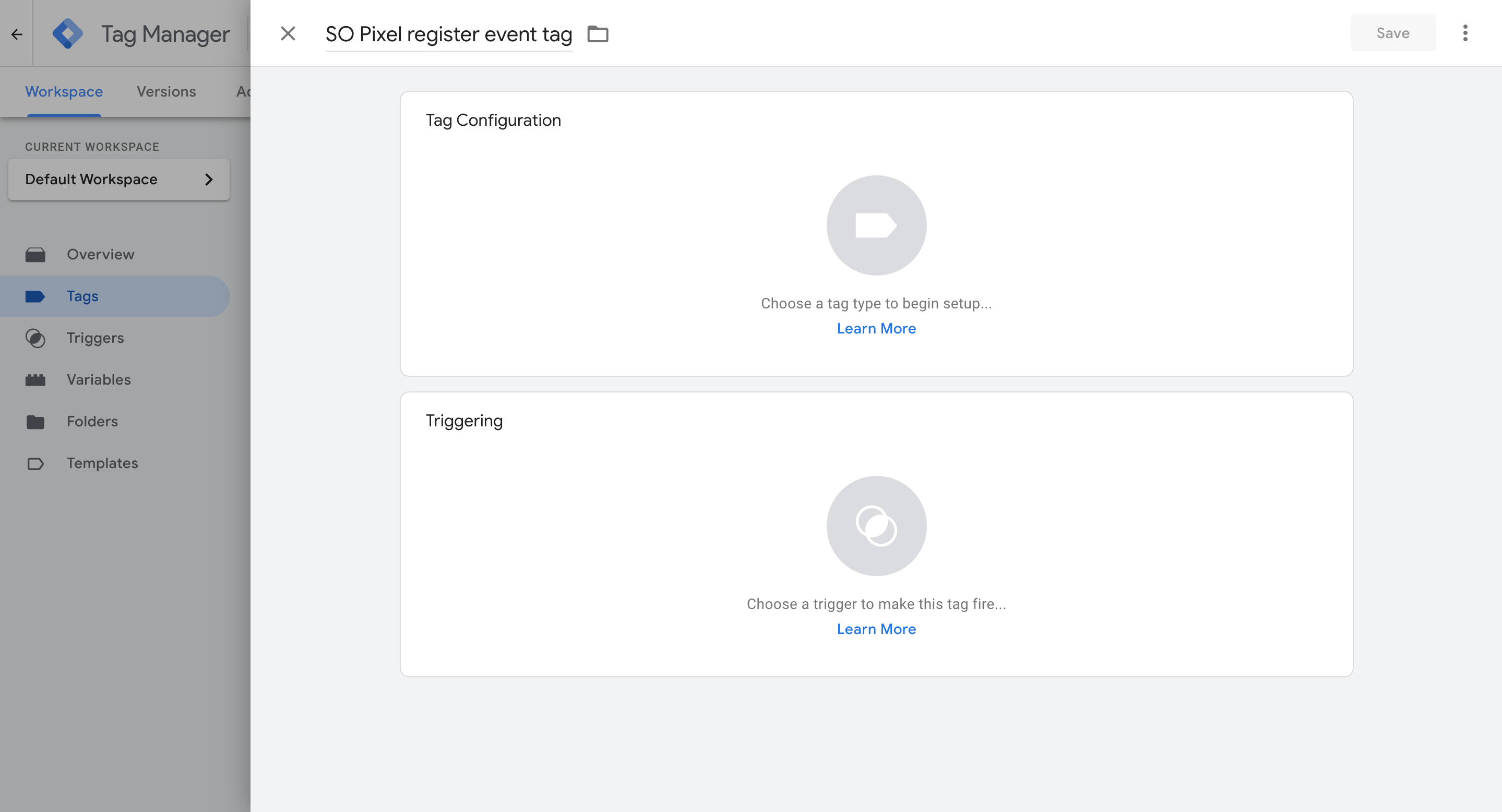The height and width of the screenshot is (812, 1502).
Task: Expand the Default Workspace selector
Action: (x=119, y=180)
